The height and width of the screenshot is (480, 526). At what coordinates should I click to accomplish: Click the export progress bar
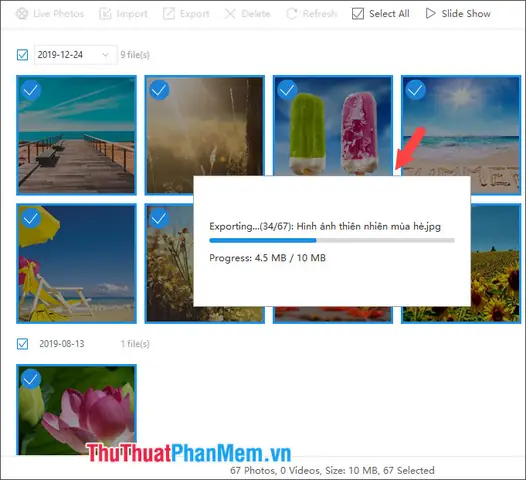[x=332, y=240]
